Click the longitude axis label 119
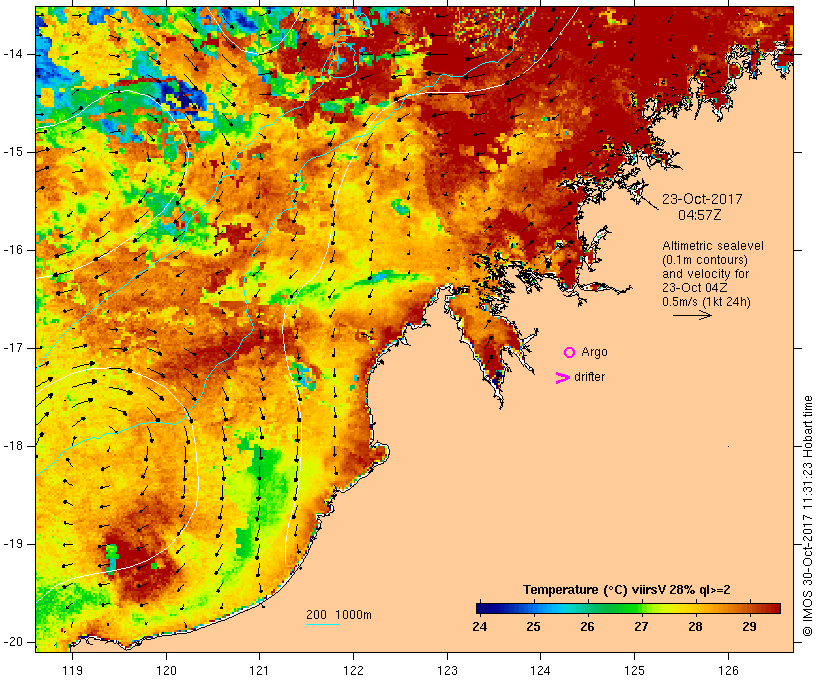The height and width of the screenshot is (680, 820). (72, 670)
